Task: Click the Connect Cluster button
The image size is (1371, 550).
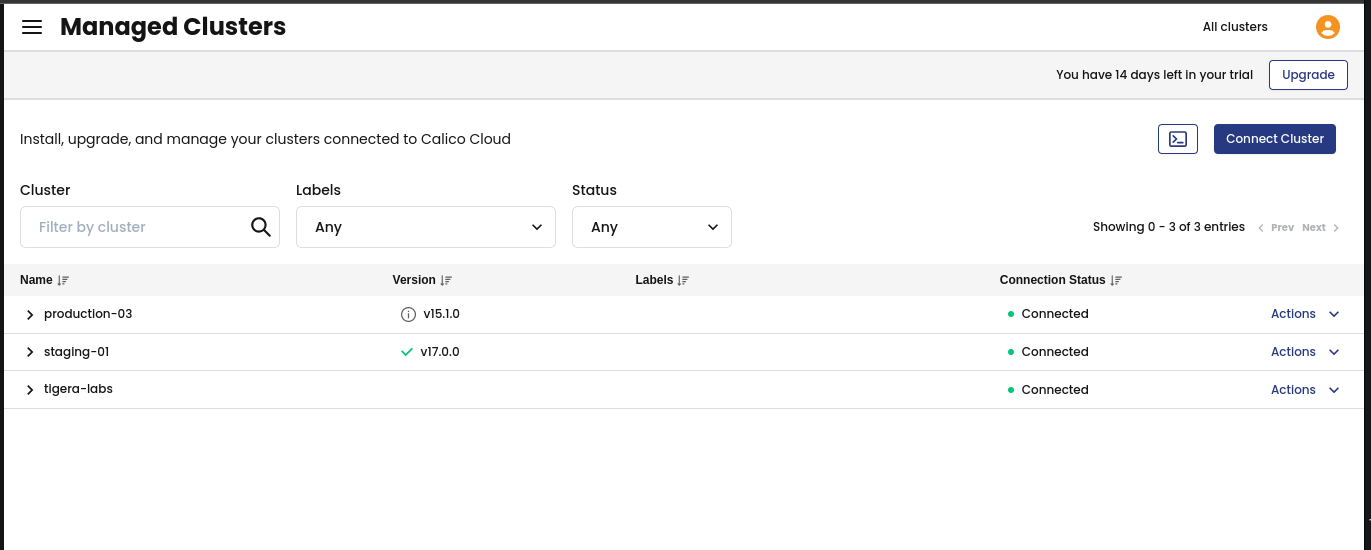Action: click(1274, 139)
